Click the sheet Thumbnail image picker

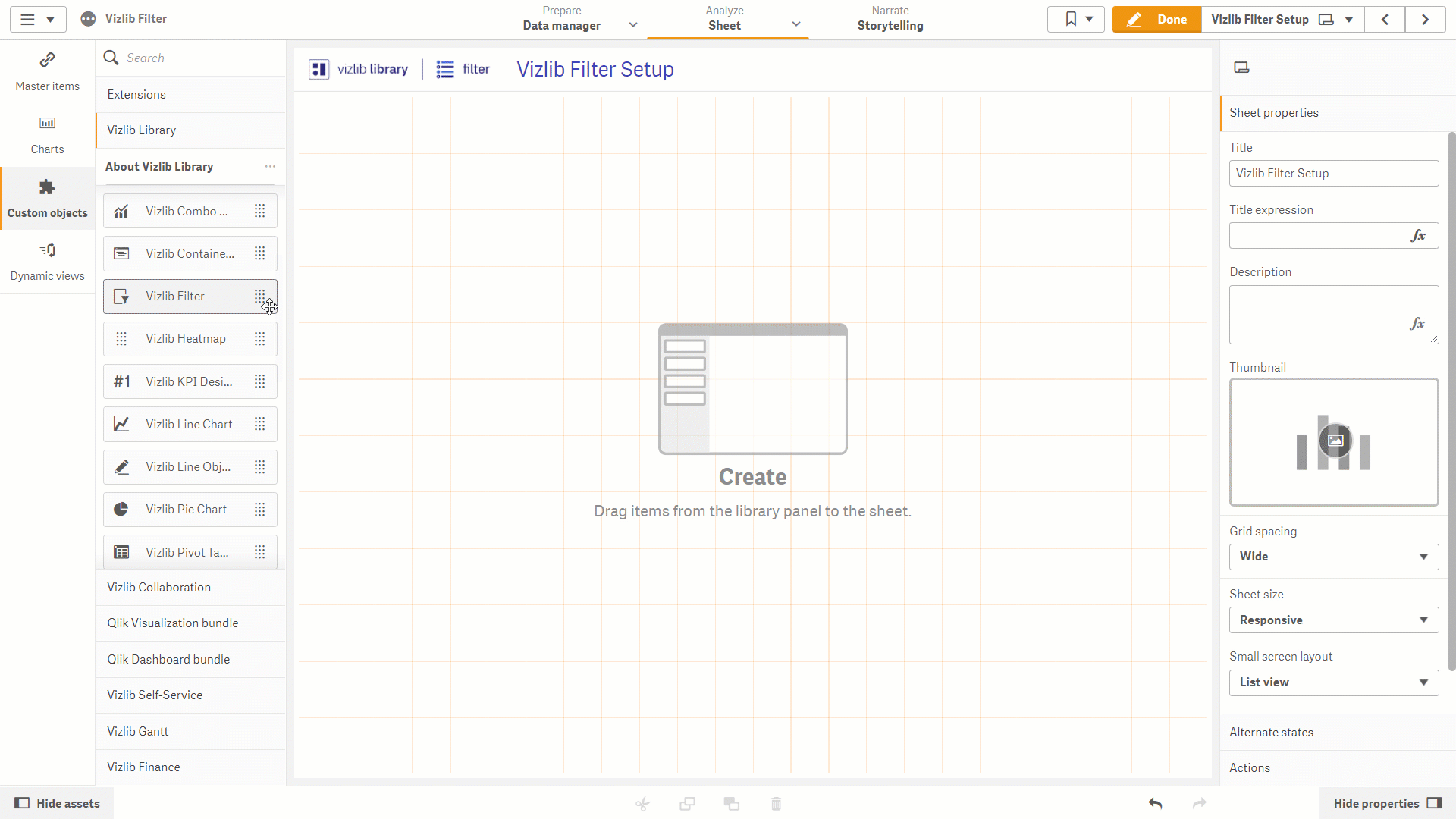(1334, 442)
